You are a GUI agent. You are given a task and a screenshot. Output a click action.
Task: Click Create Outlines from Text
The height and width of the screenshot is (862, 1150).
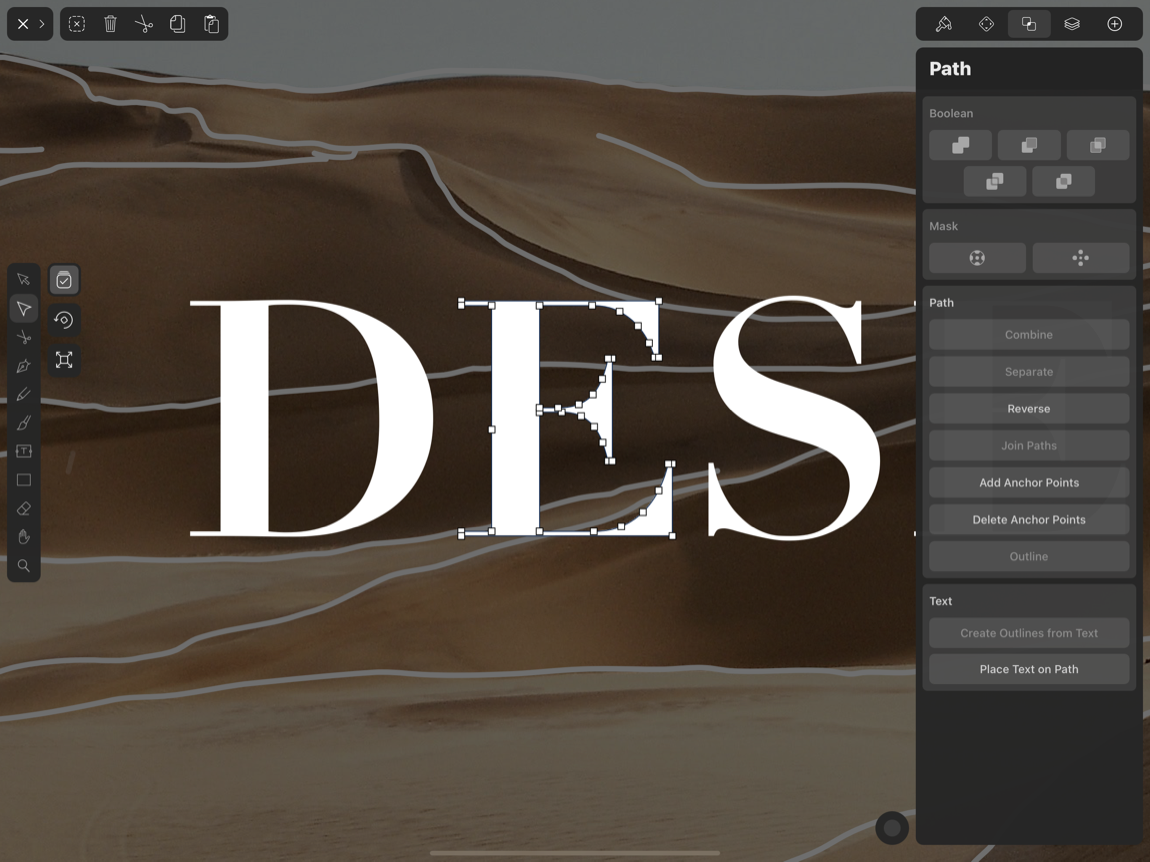1029,632
